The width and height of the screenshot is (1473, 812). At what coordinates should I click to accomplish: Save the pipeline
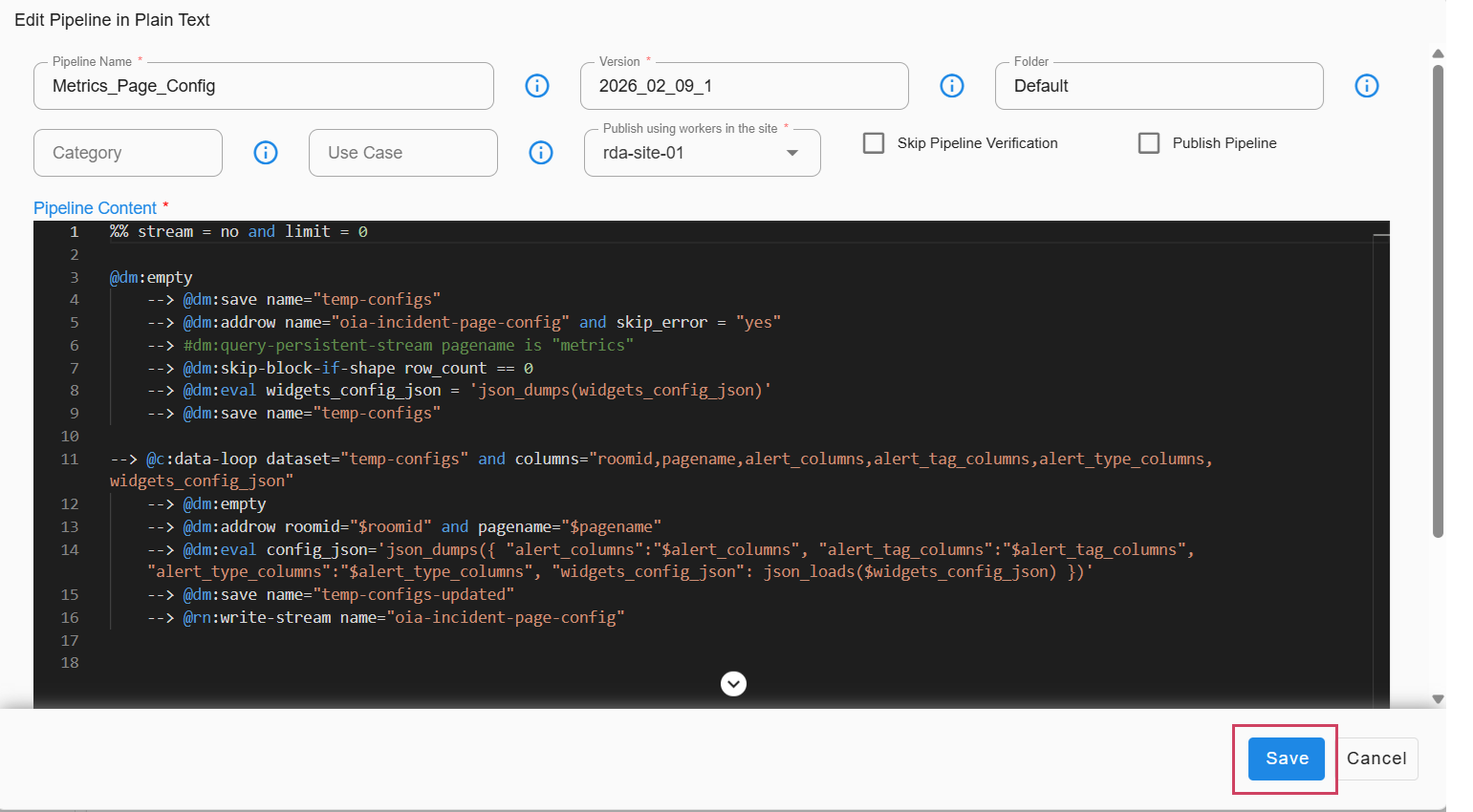1287,759
